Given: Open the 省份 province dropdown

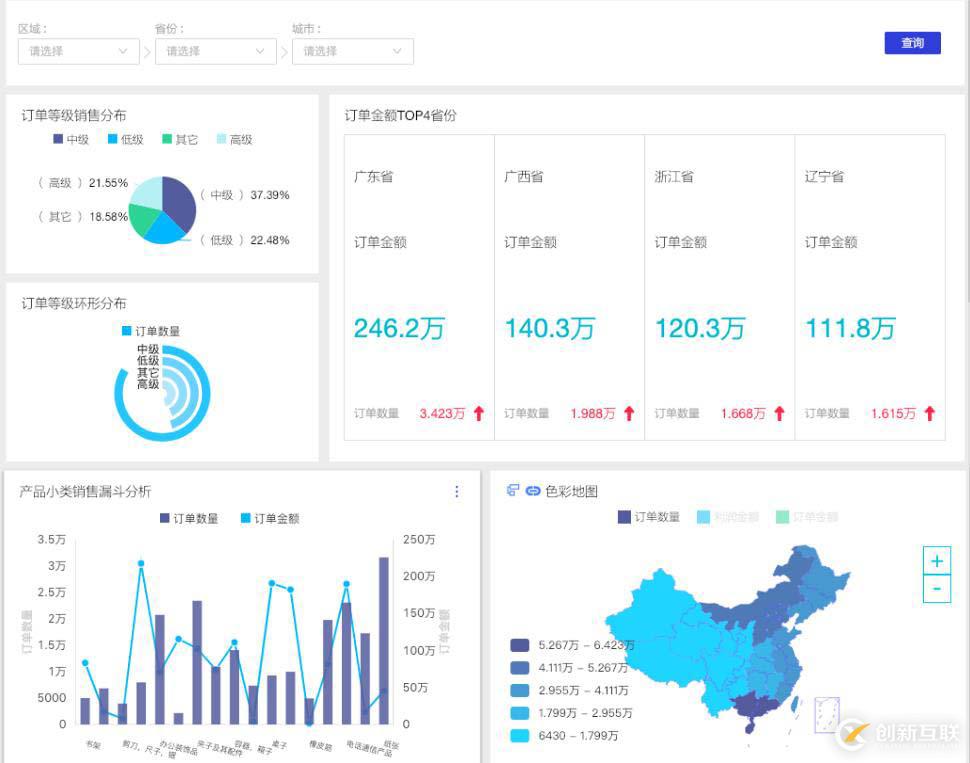Looking at the screenshot, I should pyautogui.click(x=215, y=51).
